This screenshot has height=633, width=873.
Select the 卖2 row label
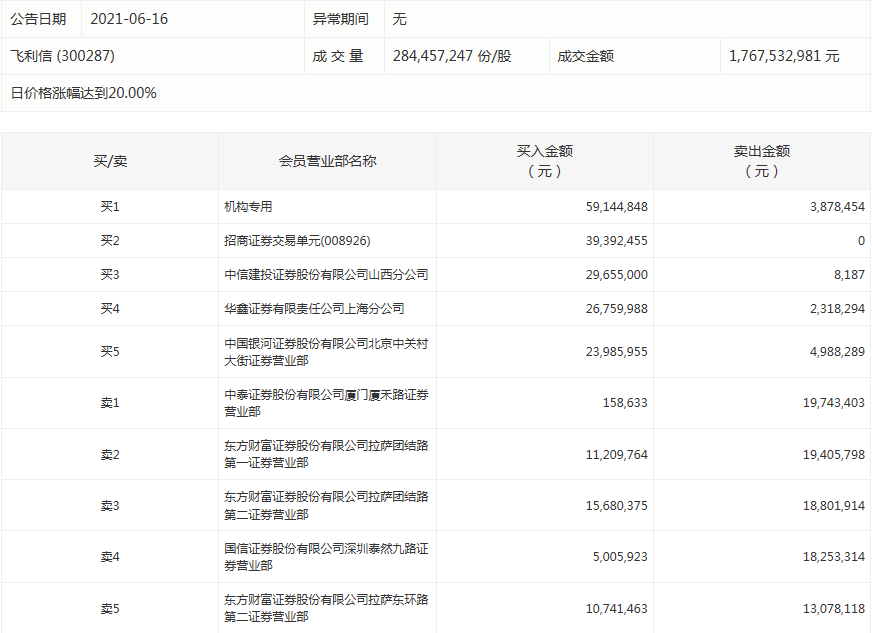pos(110,454)
